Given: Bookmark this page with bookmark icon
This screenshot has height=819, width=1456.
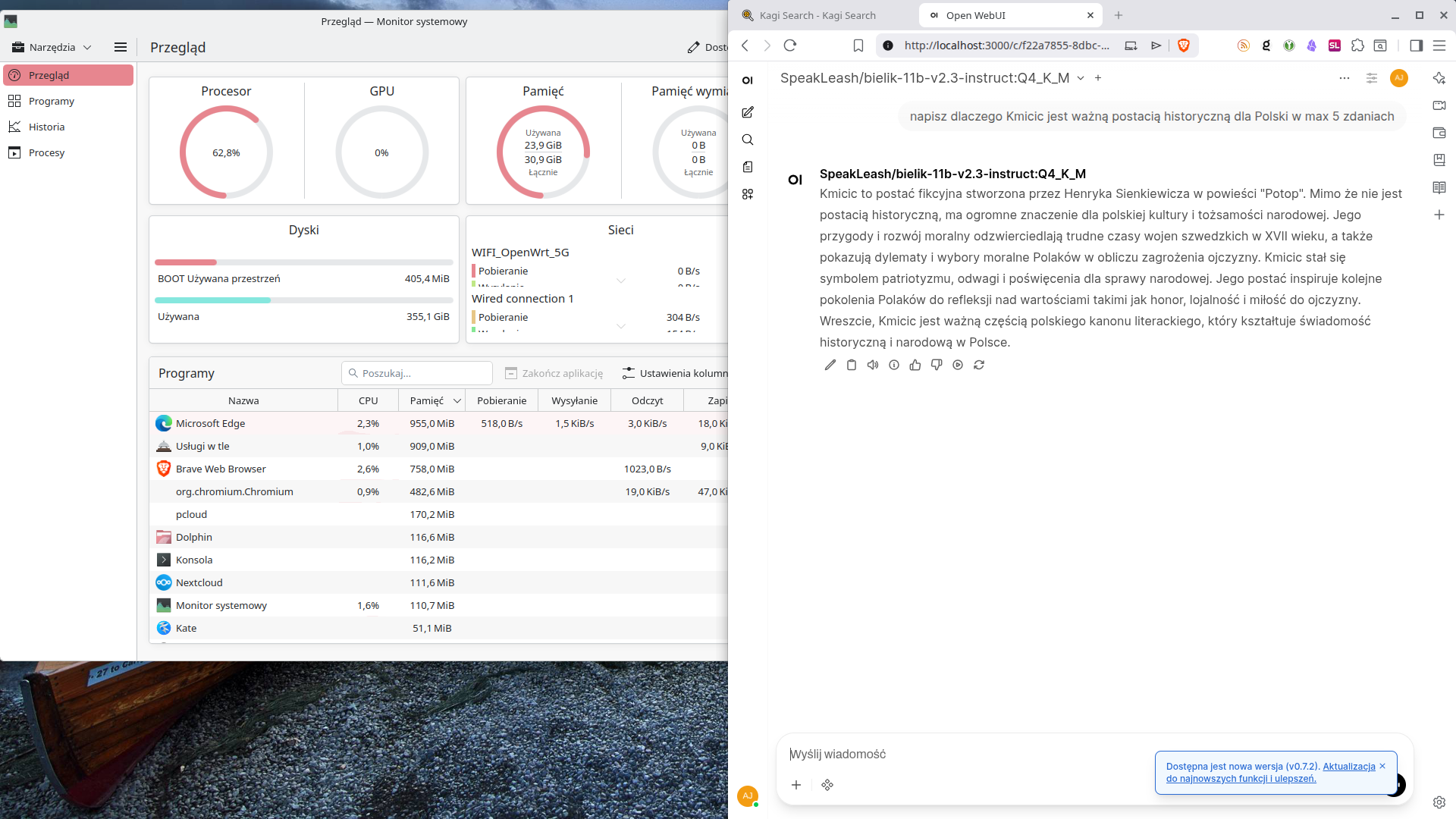Looking at the screenshot, I should coord(858,45).
